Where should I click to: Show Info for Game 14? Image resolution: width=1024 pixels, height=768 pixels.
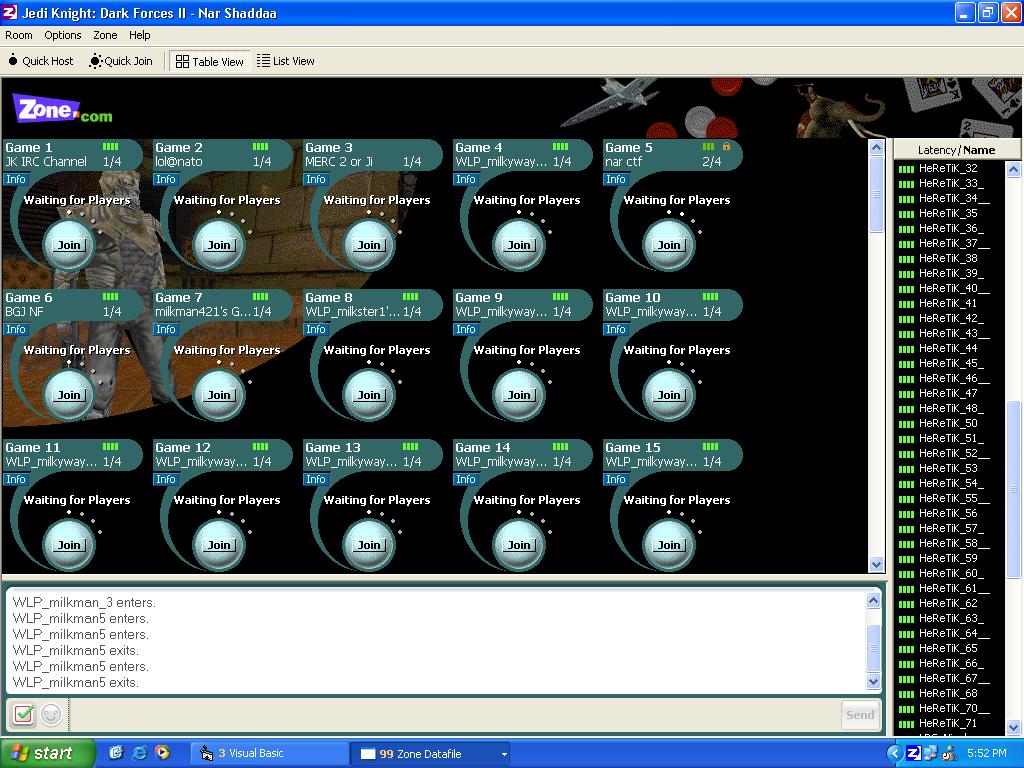tap(466, 480)
